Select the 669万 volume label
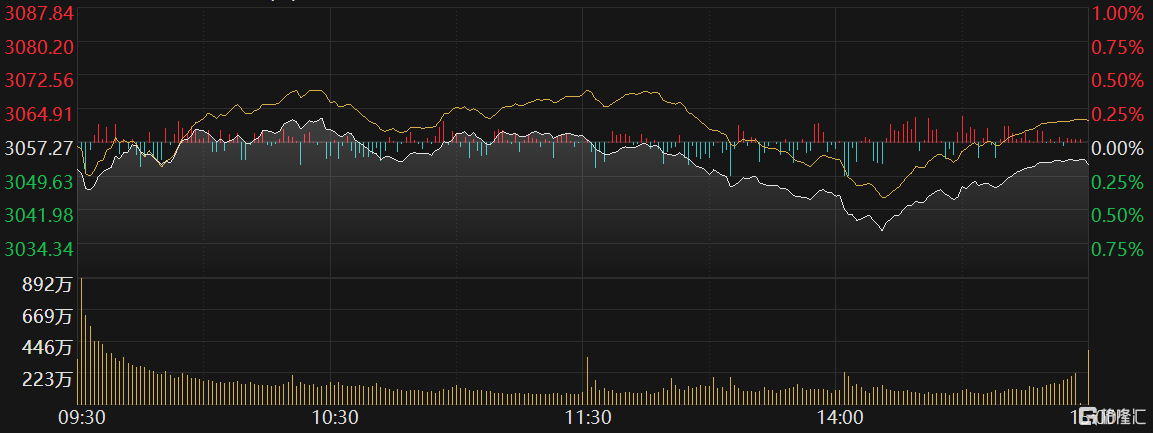Viewport: 1153px width, 433px height. tap(48, 317)
